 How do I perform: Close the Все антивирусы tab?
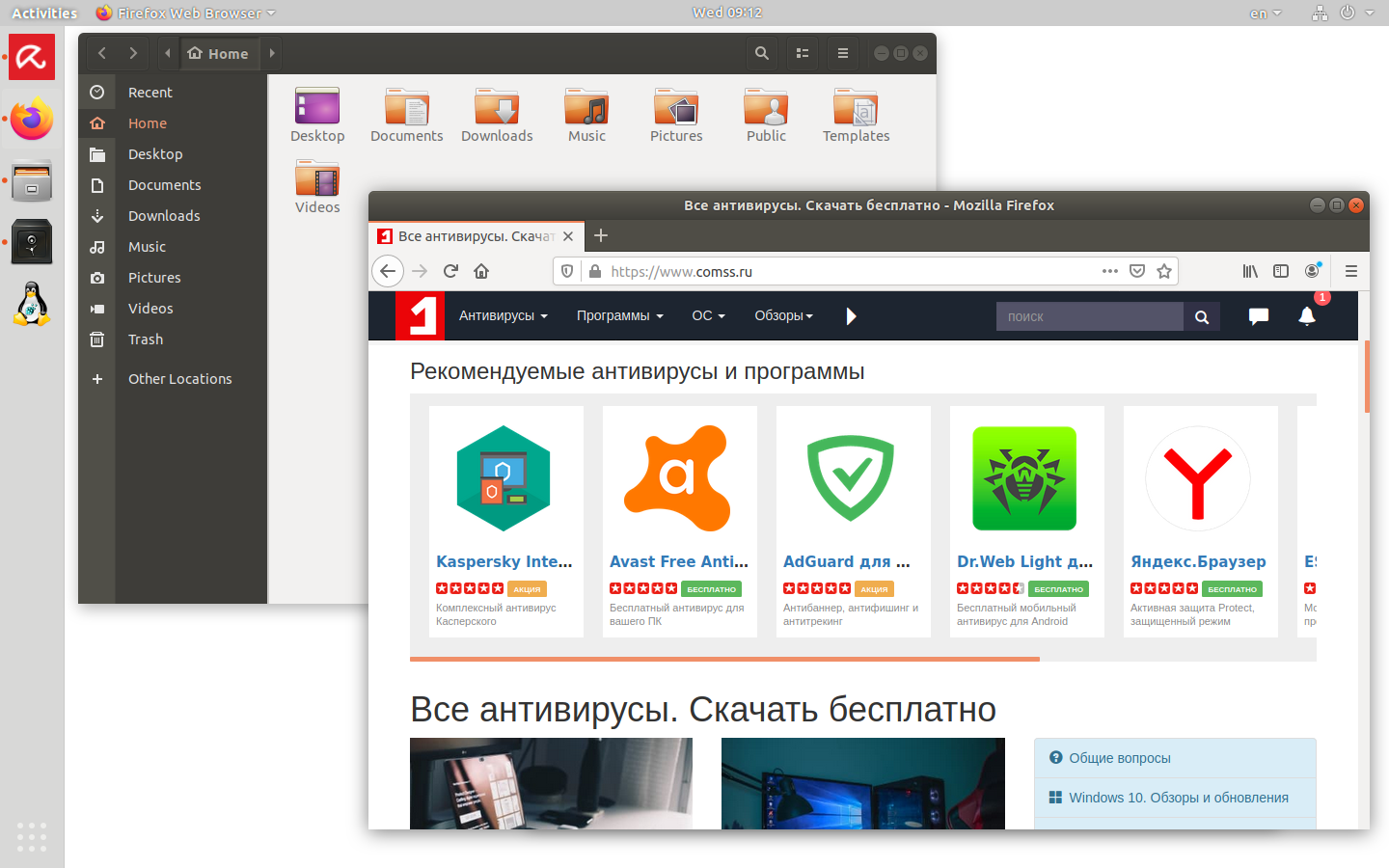(568, 236)
